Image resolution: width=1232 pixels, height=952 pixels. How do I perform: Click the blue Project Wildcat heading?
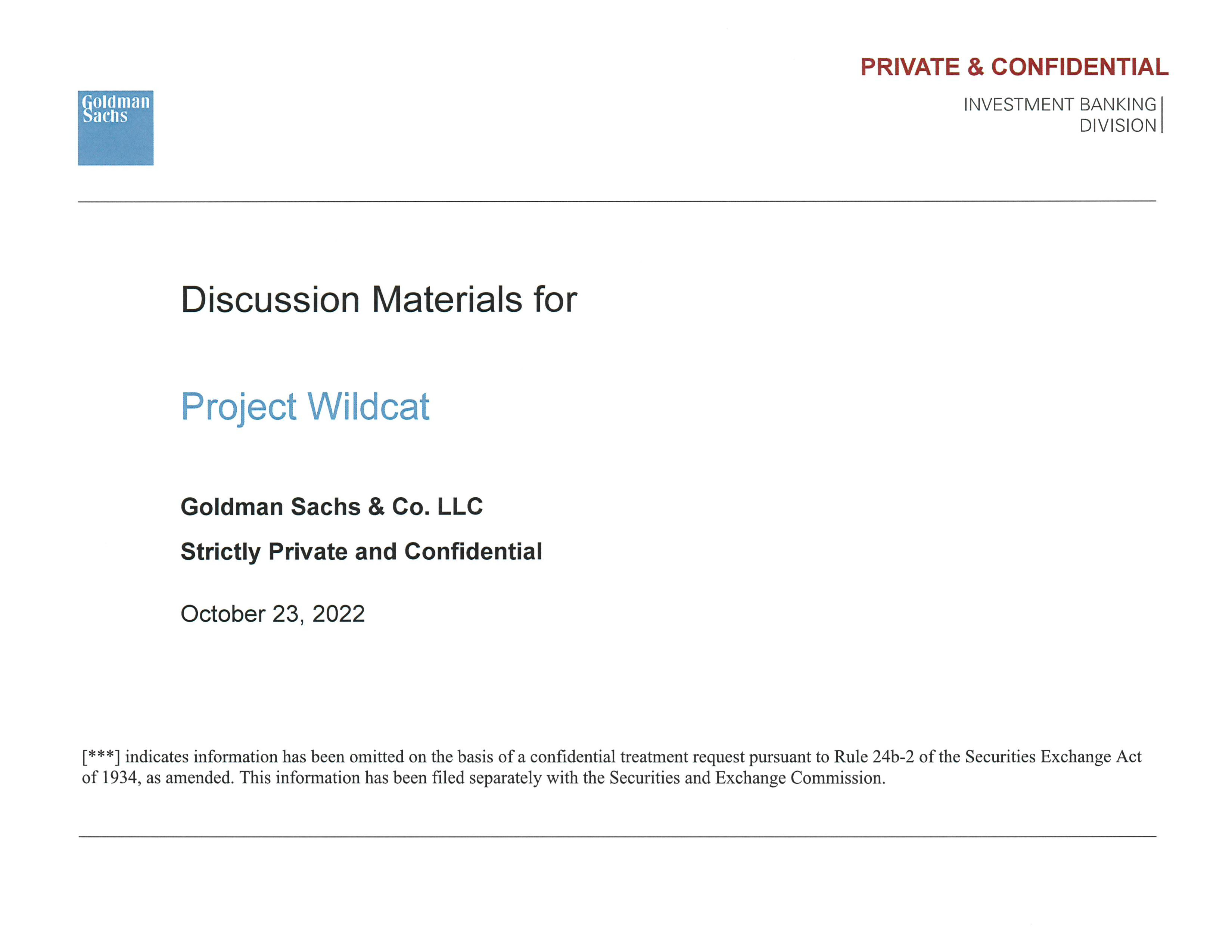305,406
